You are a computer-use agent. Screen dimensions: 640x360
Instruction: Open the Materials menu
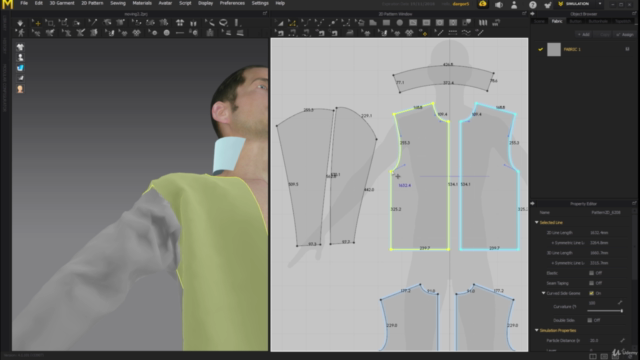142,3
